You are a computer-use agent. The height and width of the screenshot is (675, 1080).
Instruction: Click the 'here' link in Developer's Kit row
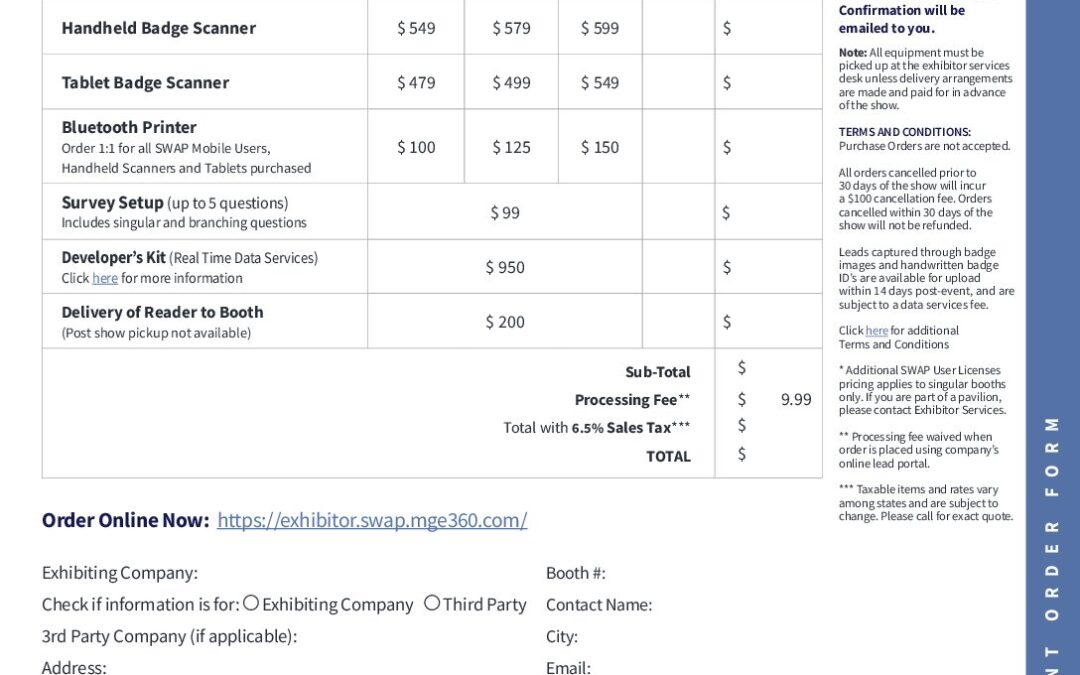pos(105,278)
